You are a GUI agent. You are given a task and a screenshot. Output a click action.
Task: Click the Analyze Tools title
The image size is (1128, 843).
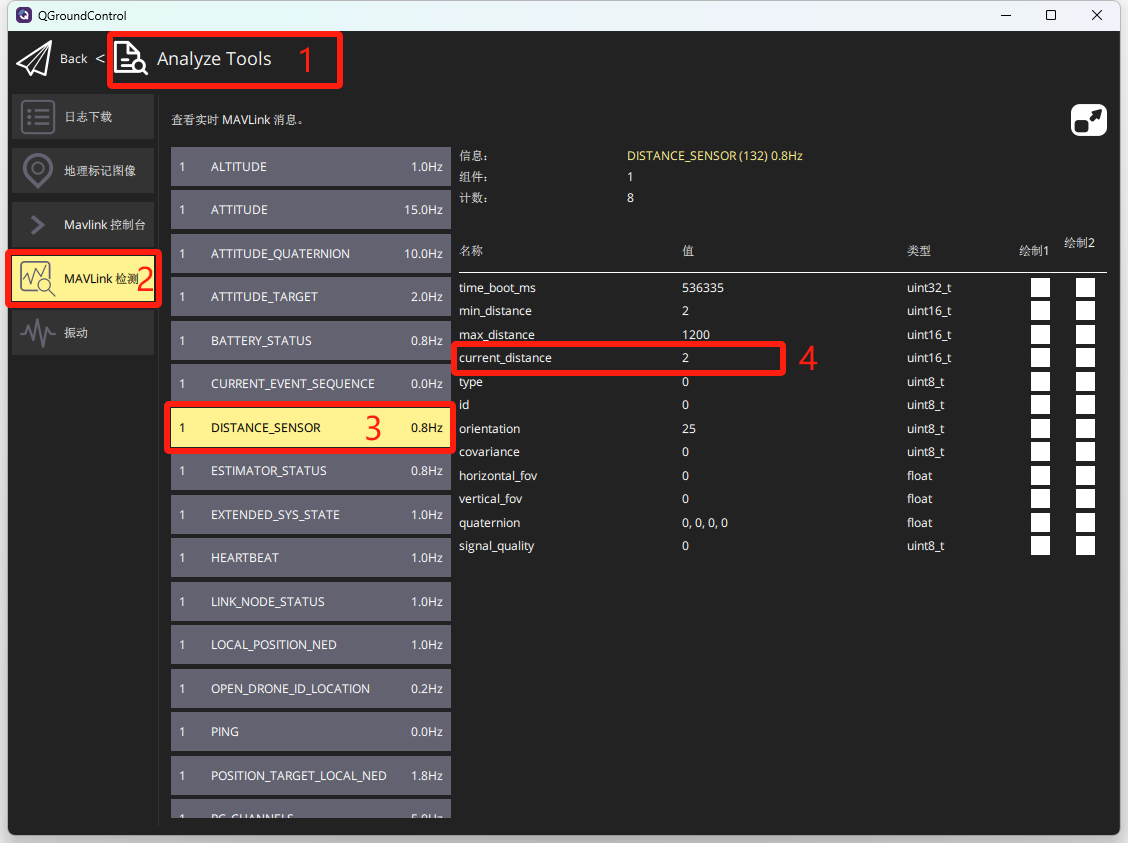(x=214, y=59)
